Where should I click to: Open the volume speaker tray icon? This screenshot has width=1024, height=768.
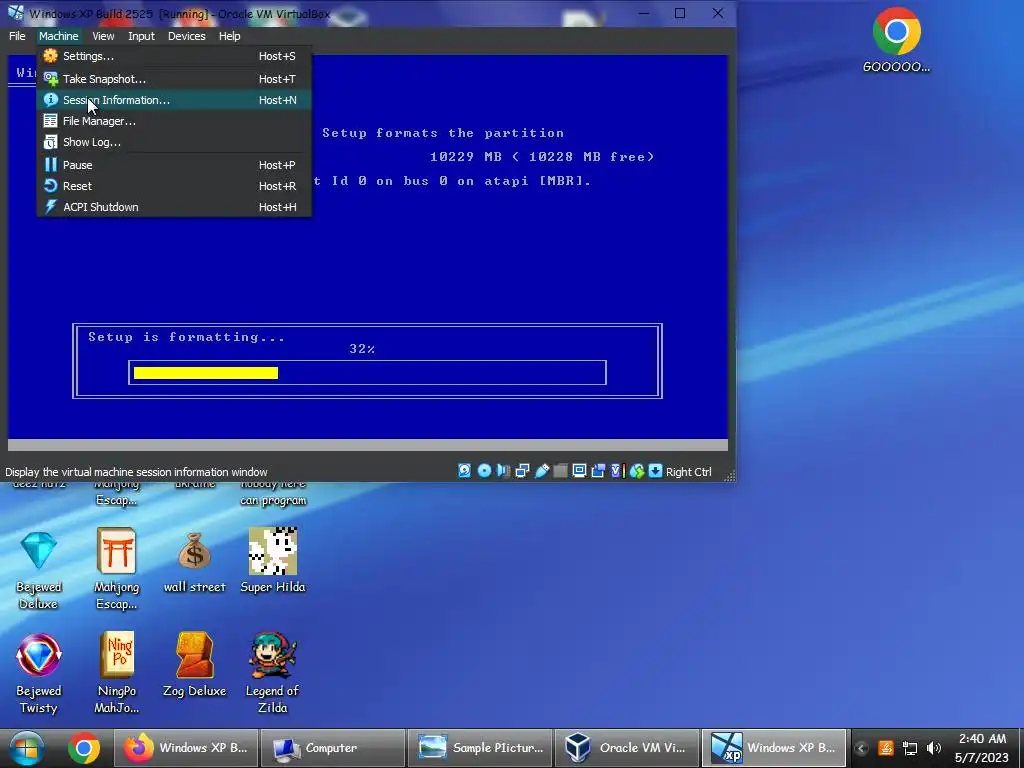click(934, 748)
